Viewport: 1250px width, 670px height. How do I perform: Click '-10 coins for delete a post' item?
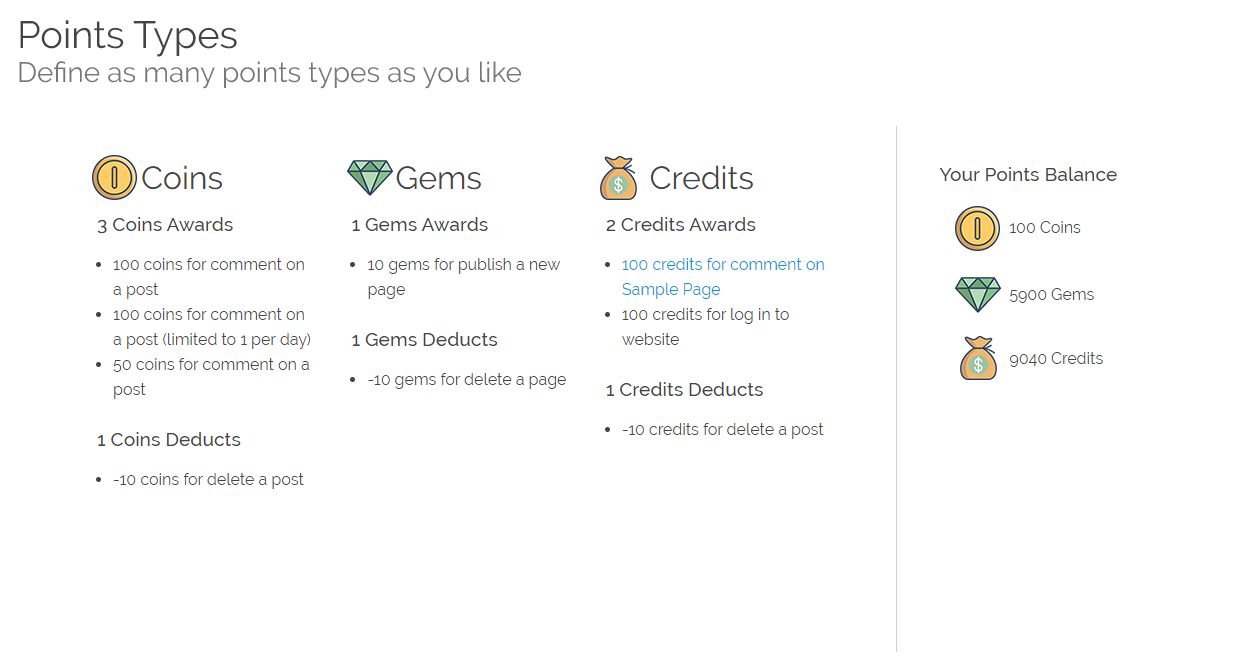point(208,480)
